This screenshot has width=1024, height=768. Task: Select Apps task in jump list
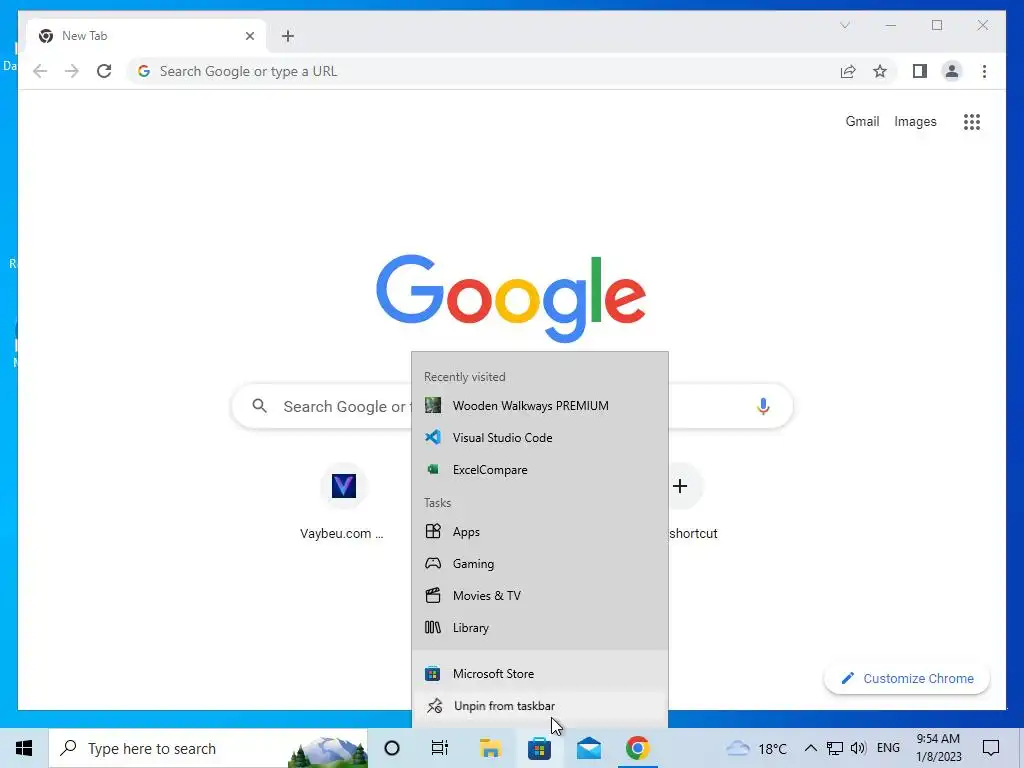tap(539, 532)
